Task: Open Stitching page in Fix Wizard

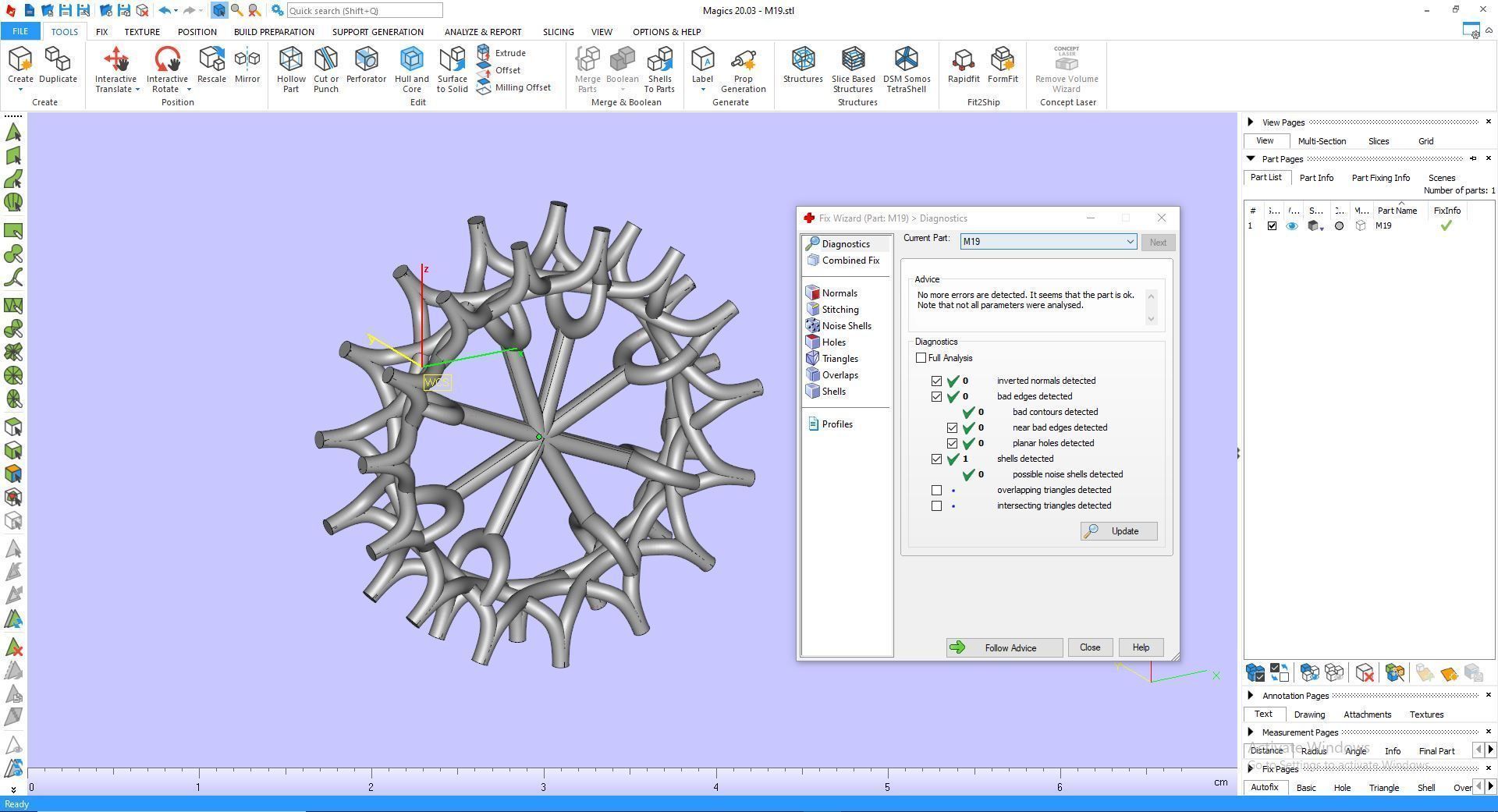Action: 832,310
